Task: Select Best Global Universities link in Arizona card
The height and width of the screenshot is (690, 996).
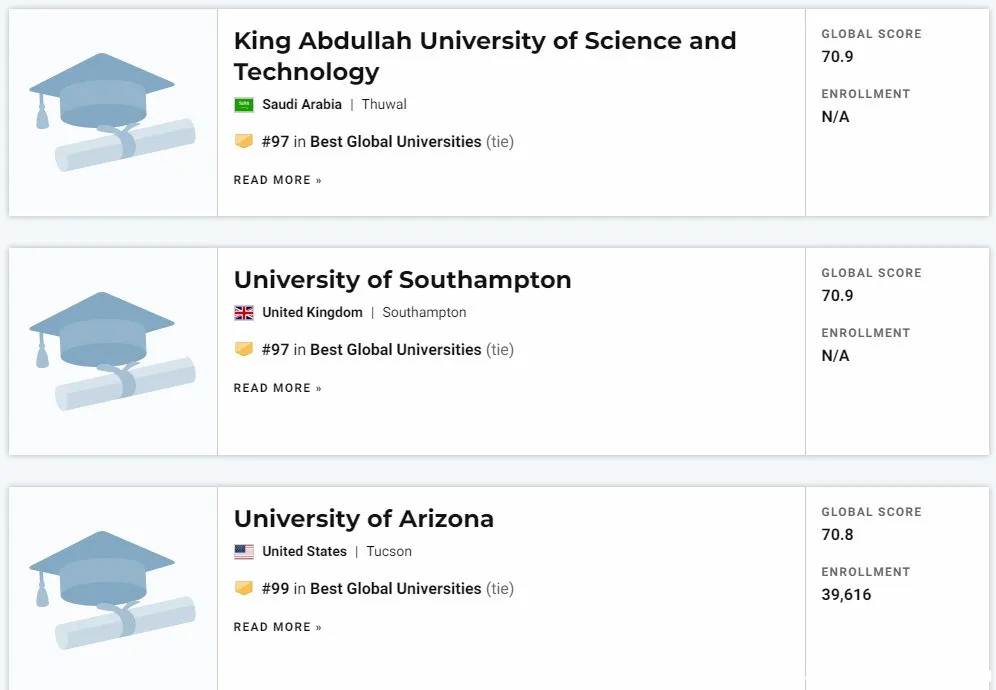Action: [x=396, y=588]
